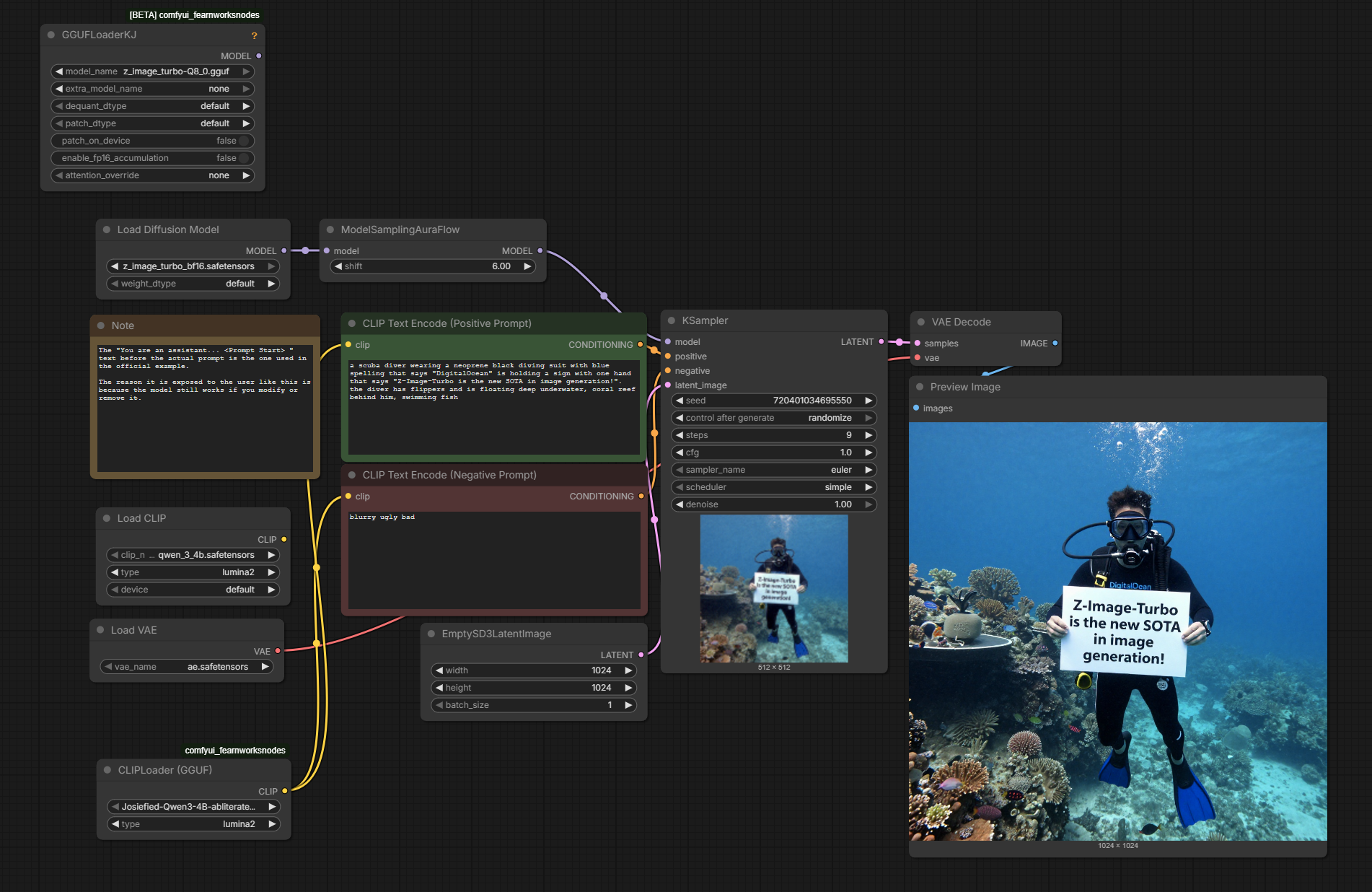Image resolution: width=1372 pixels, height=892 pixels.
Task: Collapse the EmptySD3LatentImage node dot
Action: click(431, 634)
